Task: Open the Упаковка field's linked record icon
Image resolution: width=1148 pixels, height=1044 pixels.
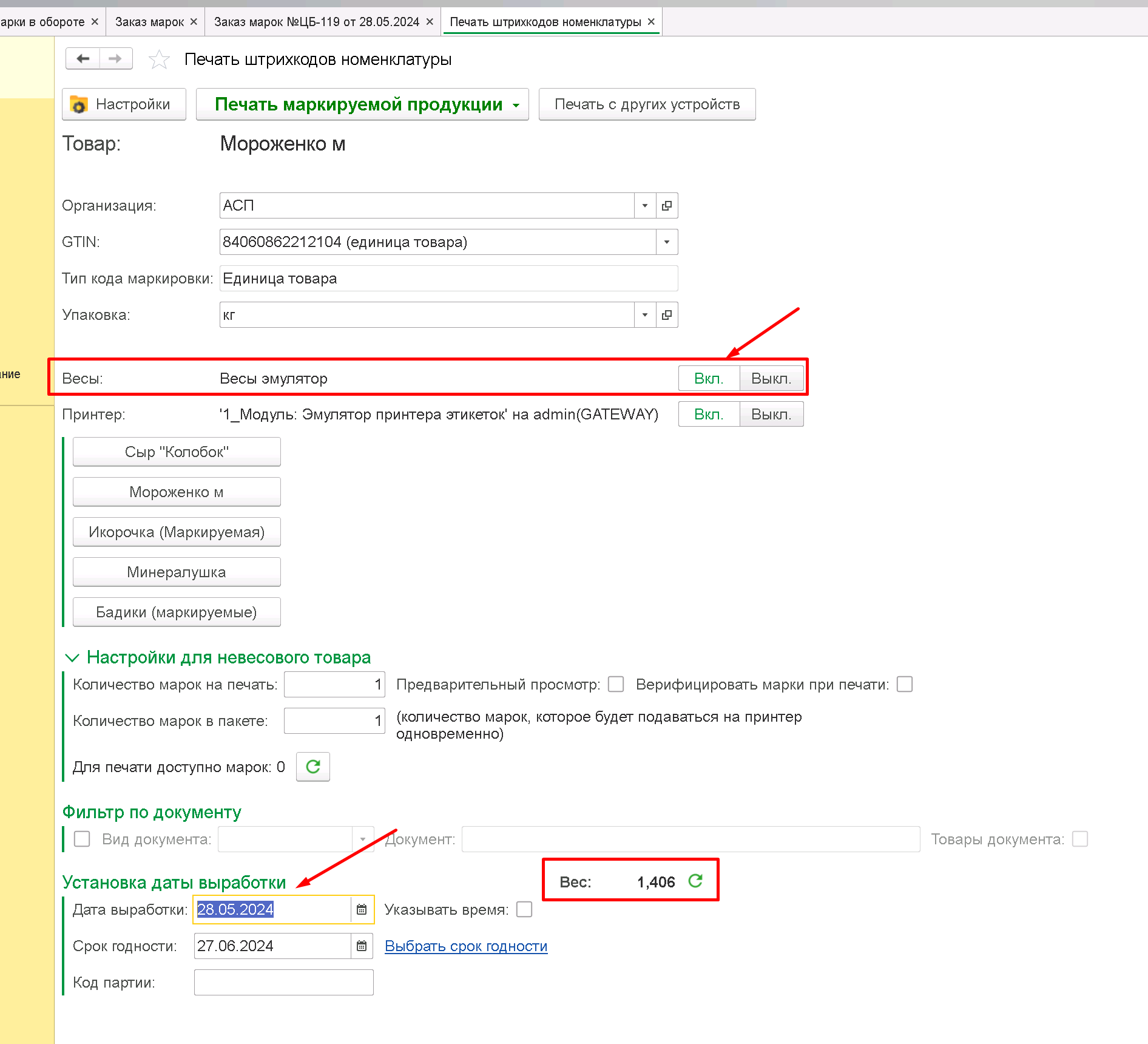Action: pos(667,315)
